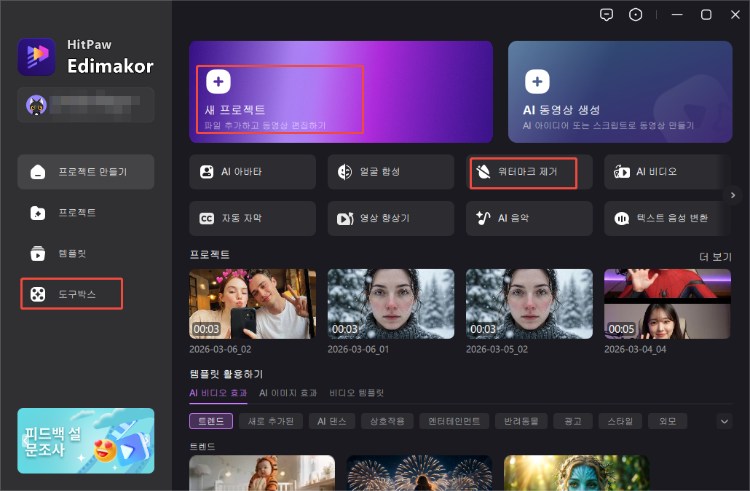The image size is (750, 491).
Task: Select the 엔터테인먼트 filter chip
Action: [x=454, y=421]
